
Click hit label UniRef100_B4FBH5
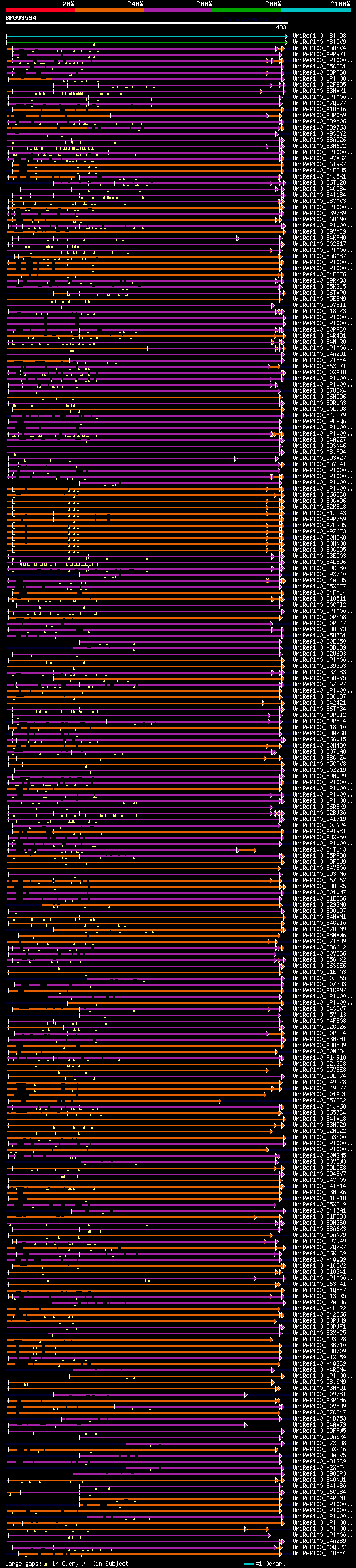click(319, 170)
